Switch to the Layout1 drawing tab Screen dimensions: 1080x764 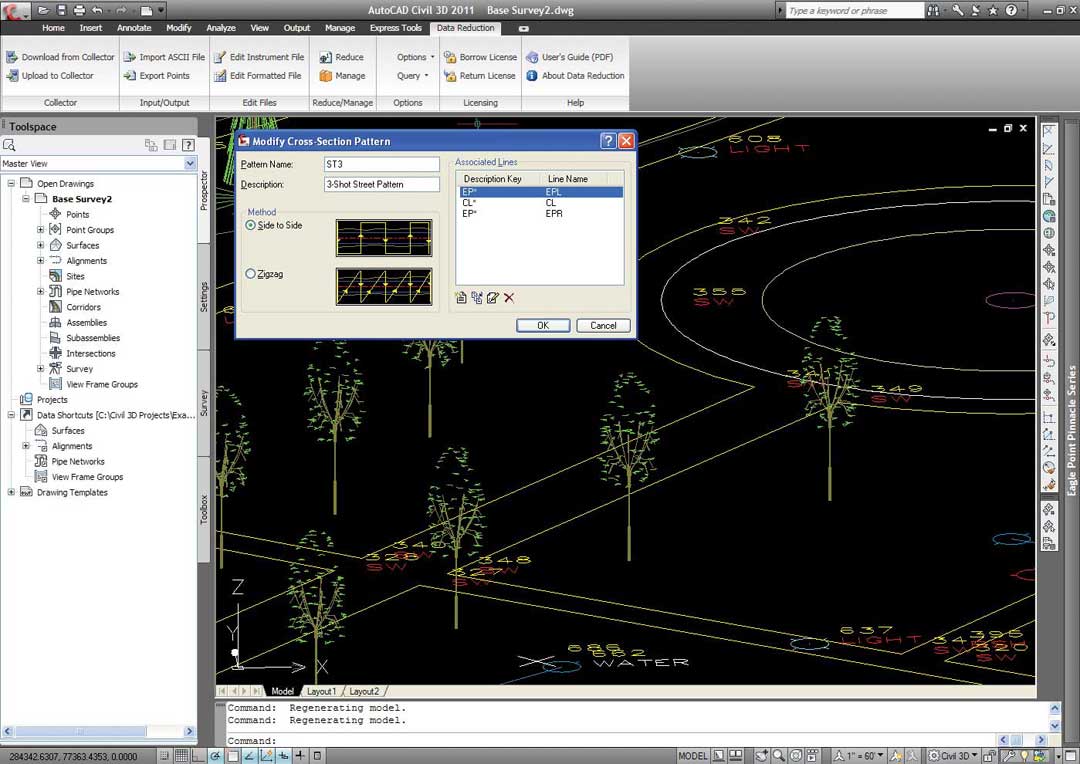pos(321,691)
